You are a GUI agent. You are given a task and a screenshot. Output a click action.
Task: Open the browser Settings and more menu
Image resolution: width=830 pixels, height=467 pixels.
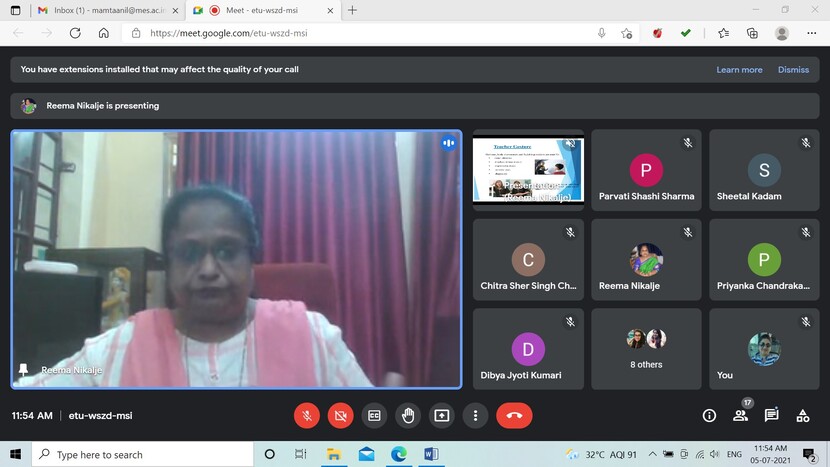point(811,33)
